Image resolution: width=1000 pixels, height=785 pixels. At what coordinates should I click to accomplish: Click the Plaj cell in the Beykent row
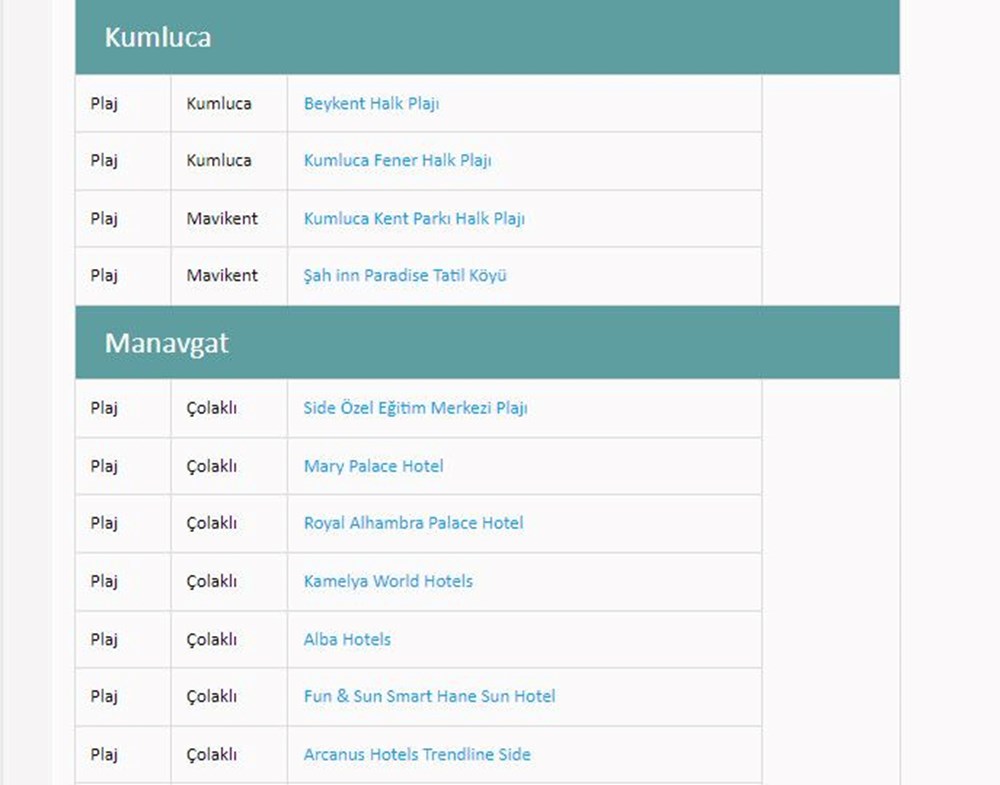[104, 104]
